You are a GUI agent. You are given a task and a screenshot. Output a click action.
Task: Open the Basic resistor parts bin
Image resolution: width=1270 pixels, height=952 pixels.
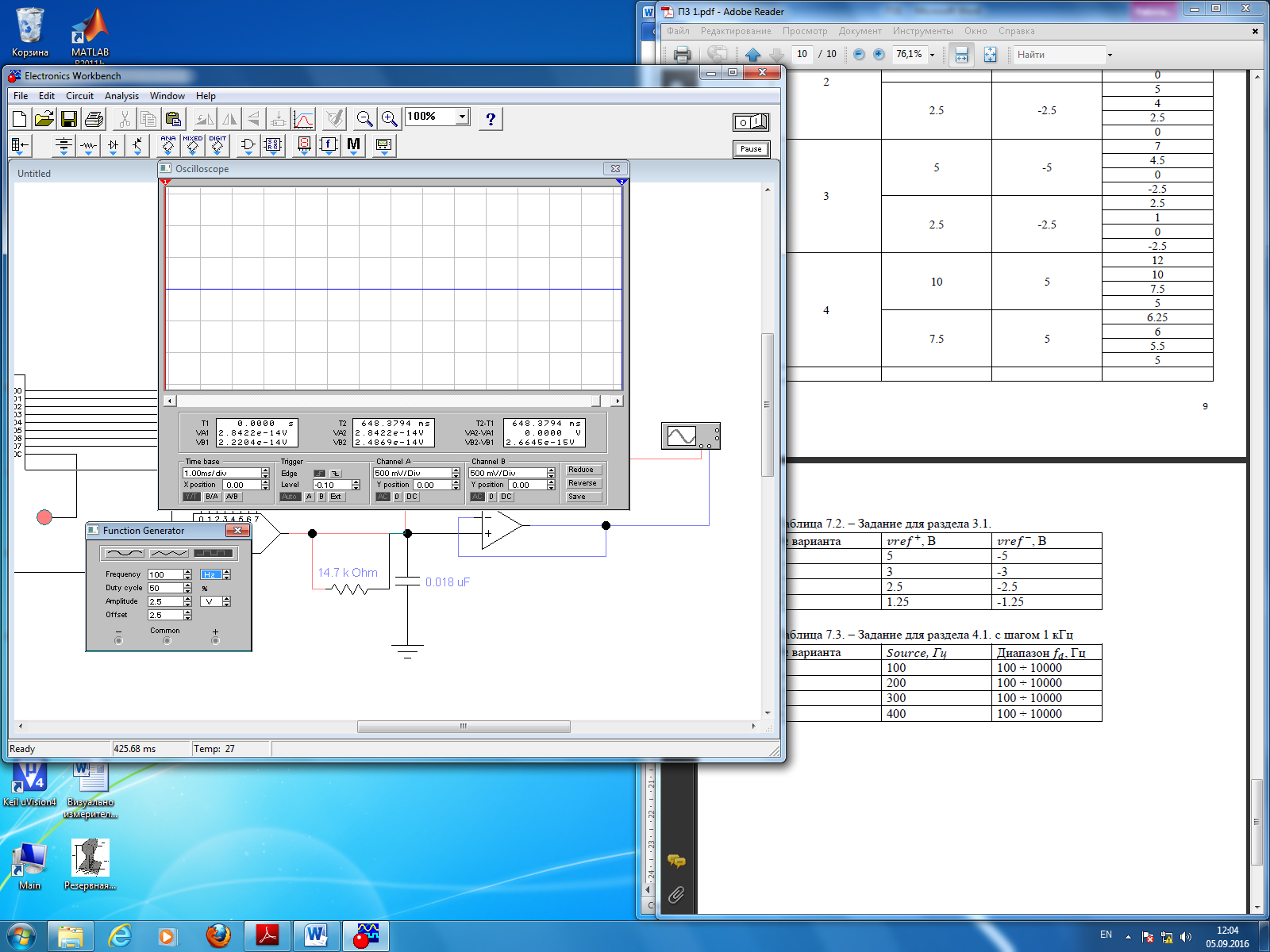89,145
